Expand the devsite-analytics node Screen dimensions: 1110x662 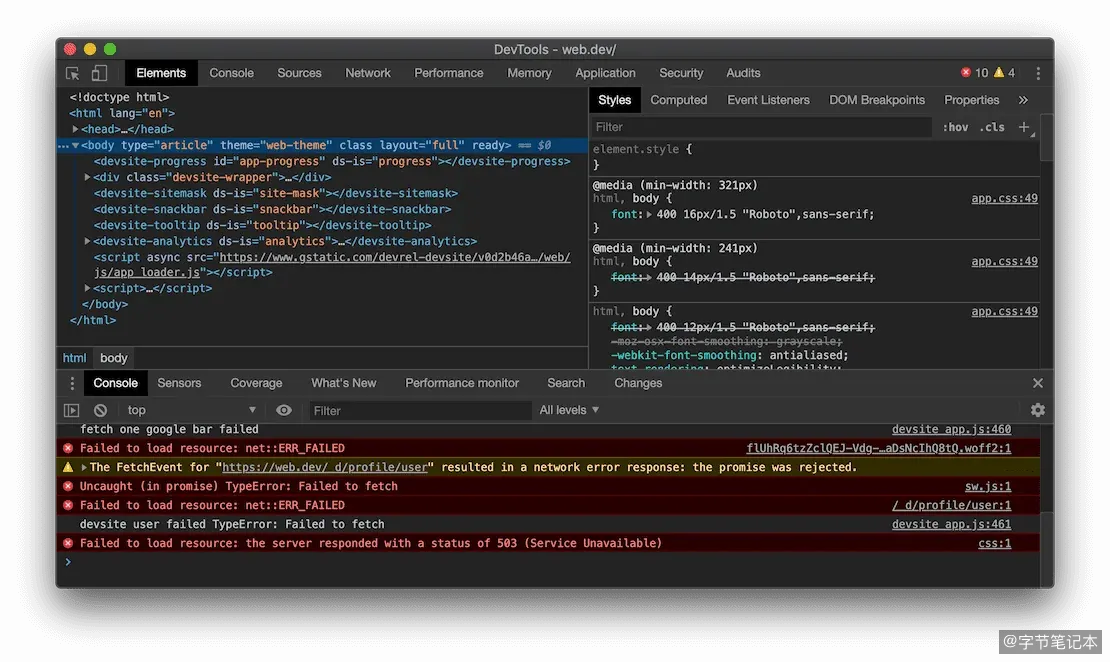tap(87, 241)
